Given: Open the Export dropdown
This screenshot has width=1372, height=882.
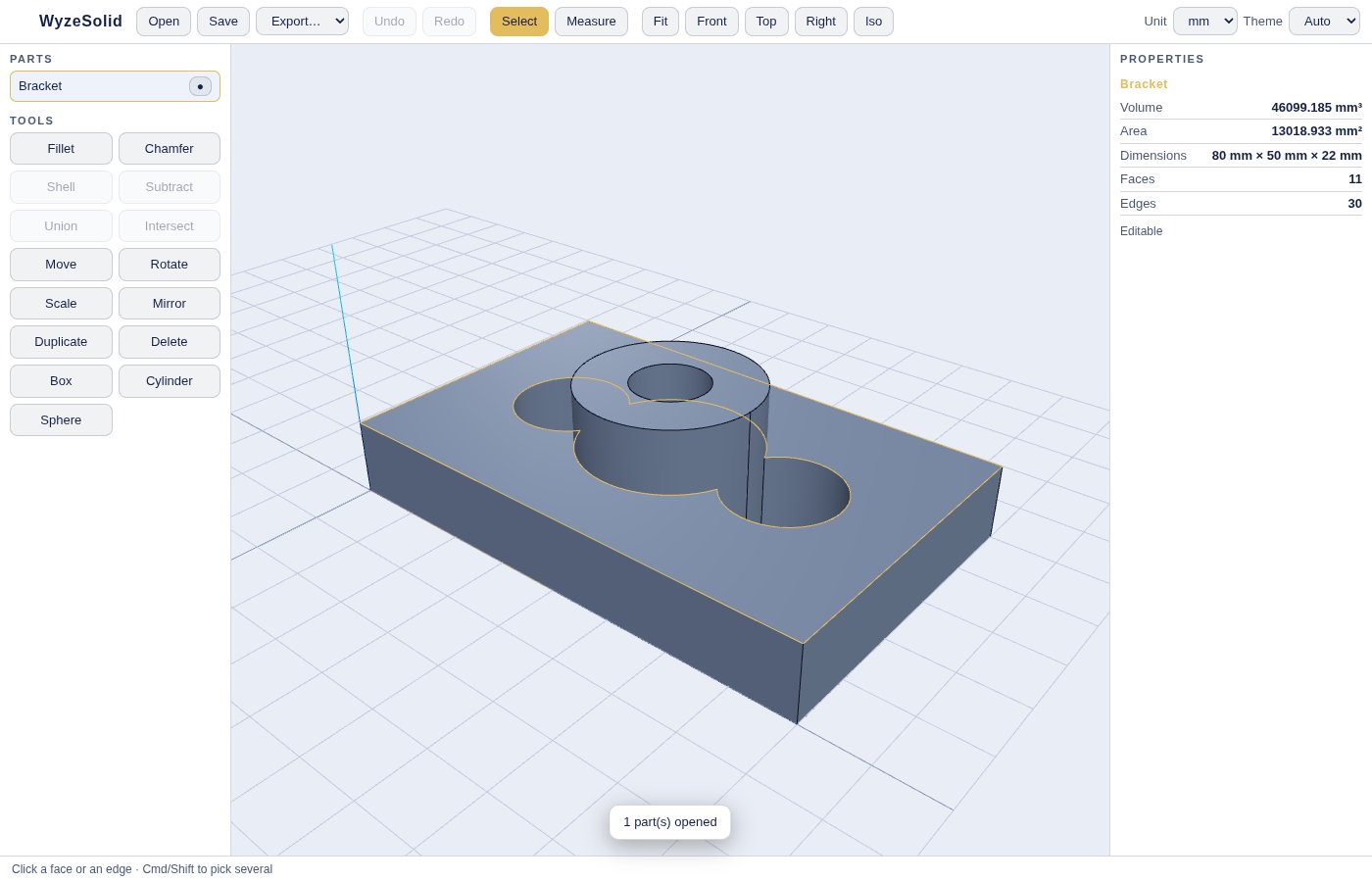Looking at the screenshot, I should click(x=302, y=22).
